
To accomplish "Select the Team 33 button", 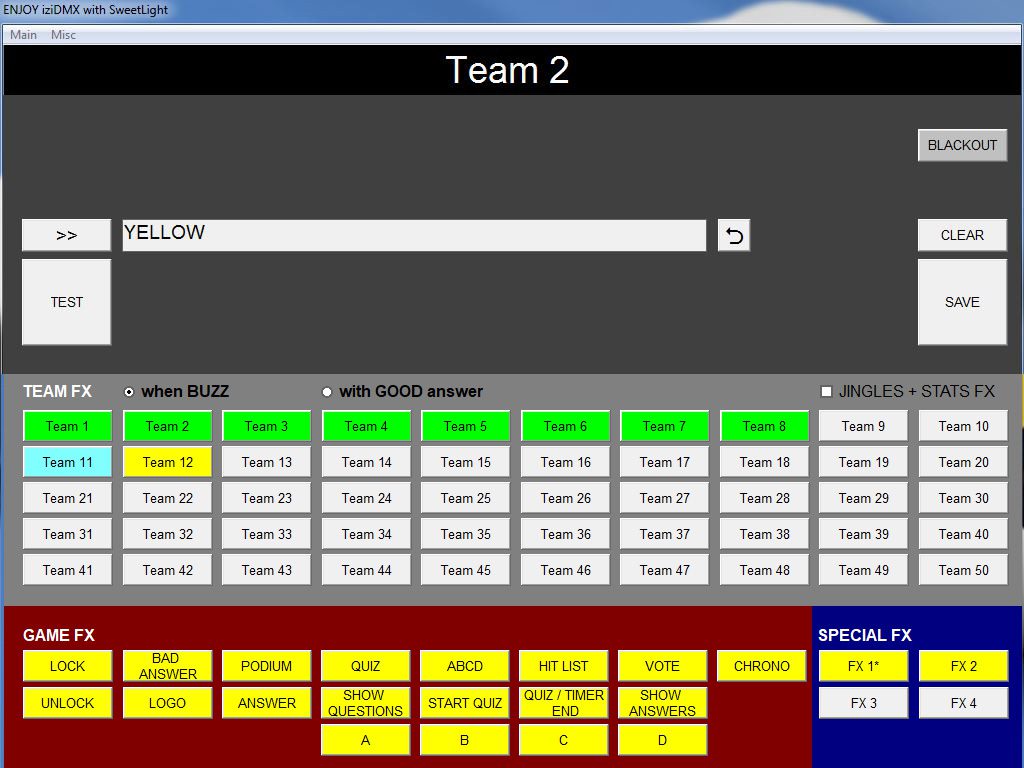I will click(266, 534).
